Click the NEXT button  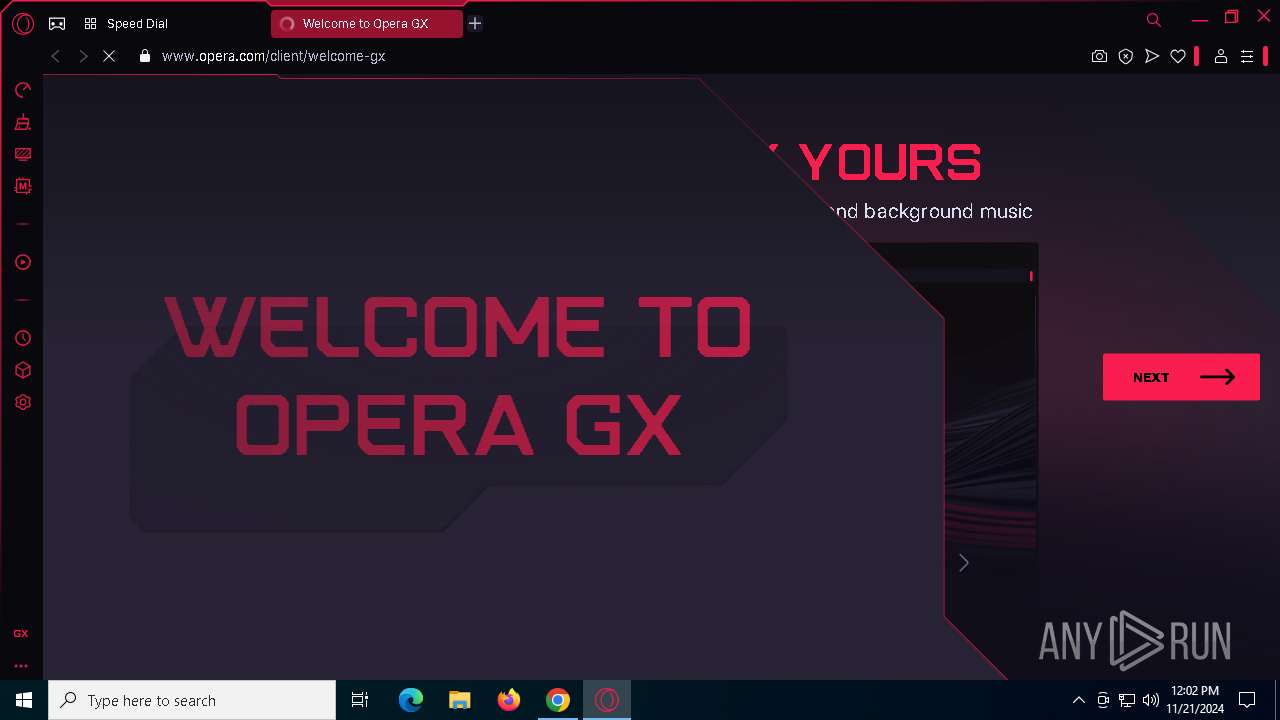click(1181, 377)
